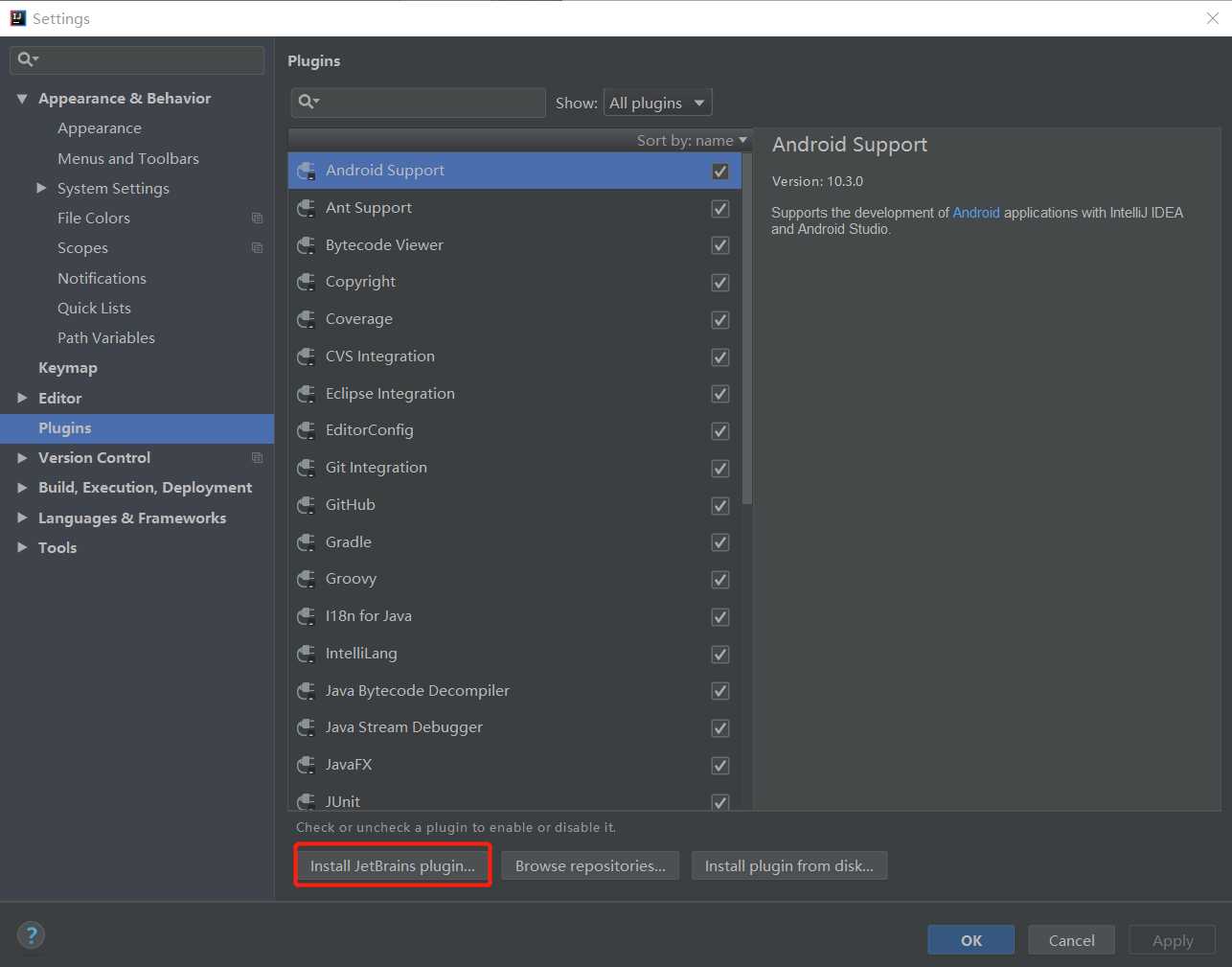Uncheck the Coverage plugin

[720, 320]
